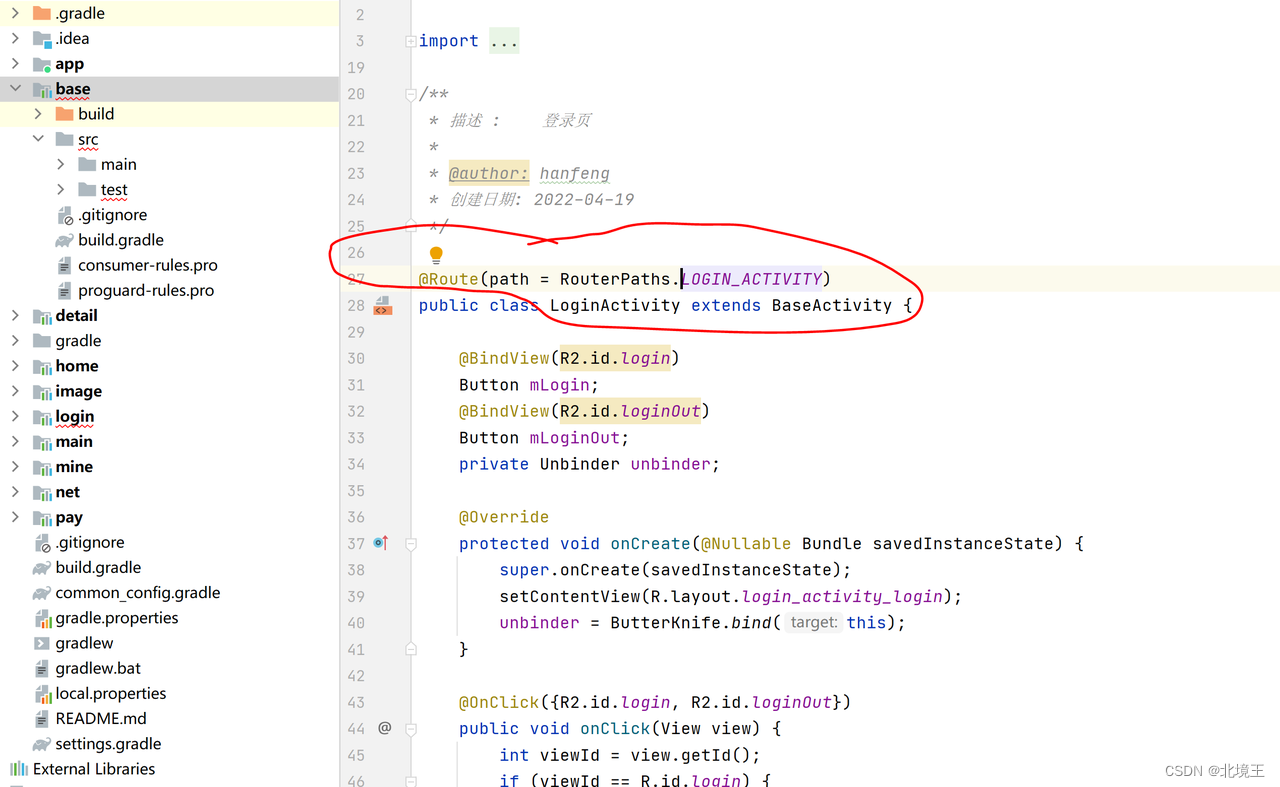The image size is (1280, 787).
Task: Expand the mine module
Action: pos(15,467)
